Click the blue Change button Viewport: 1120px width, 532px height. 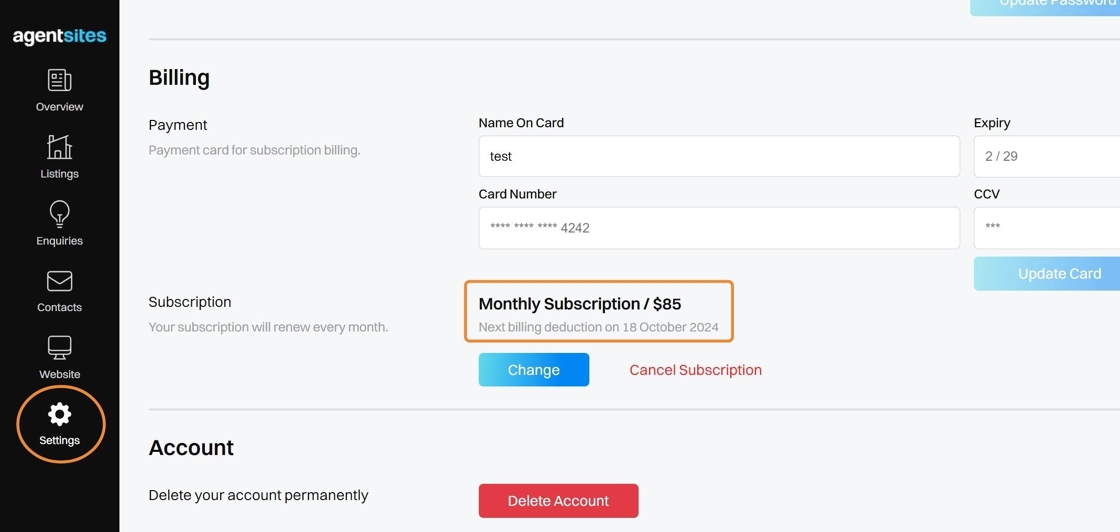(x=533, y=370)
